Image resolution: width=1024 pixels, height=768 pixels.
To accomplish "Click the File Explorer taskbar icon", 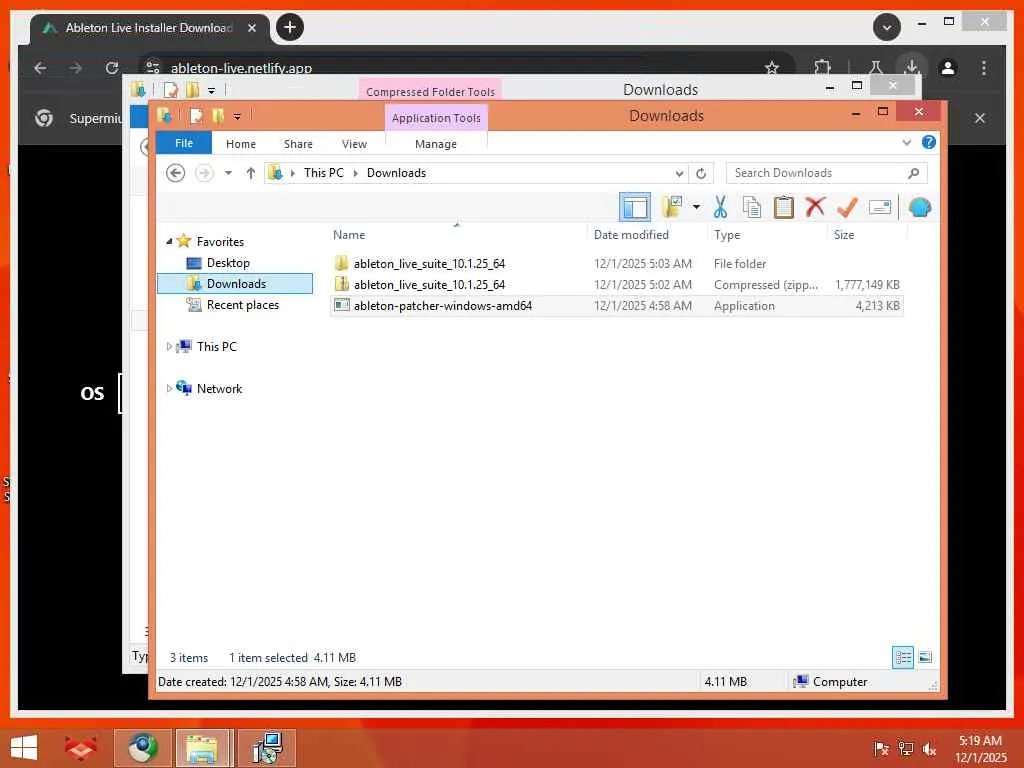I will point(202,748).
